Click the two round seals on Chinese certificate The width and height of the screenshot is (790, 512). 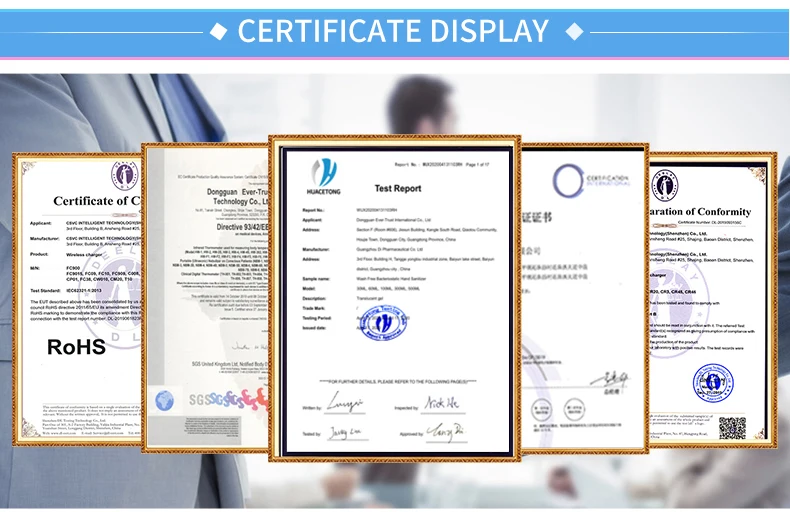[x=558, y=409]
